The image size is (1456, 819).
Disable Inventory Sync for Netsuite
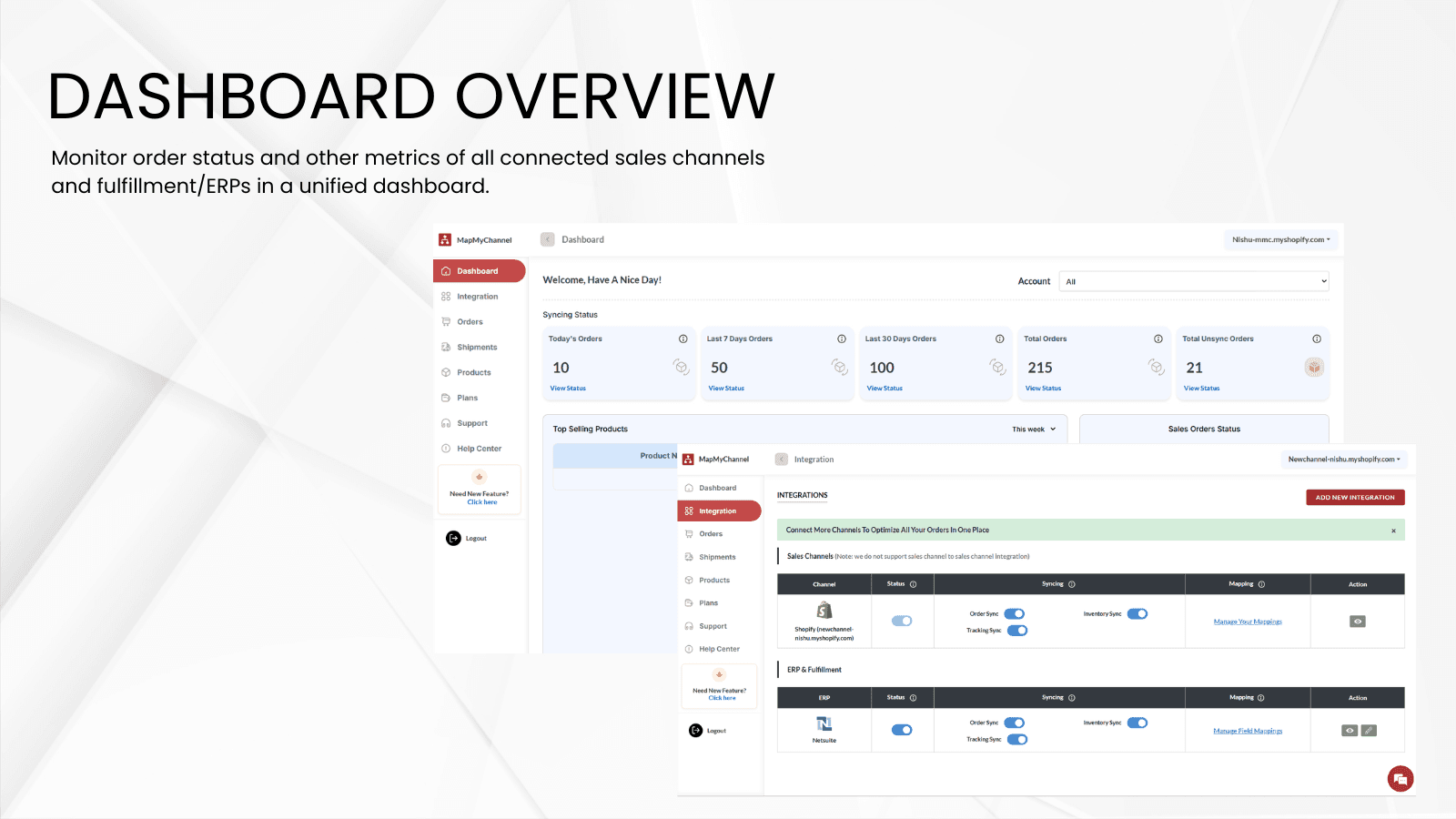click(x=1136, y=723)
